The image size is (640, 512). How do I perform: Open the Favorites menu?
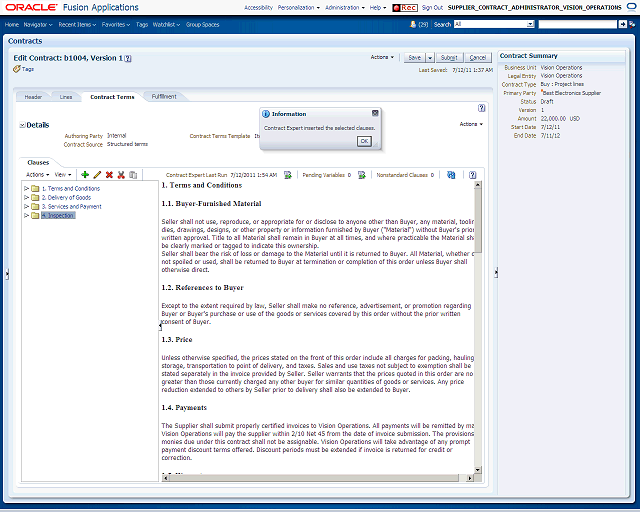pos(116,25)
